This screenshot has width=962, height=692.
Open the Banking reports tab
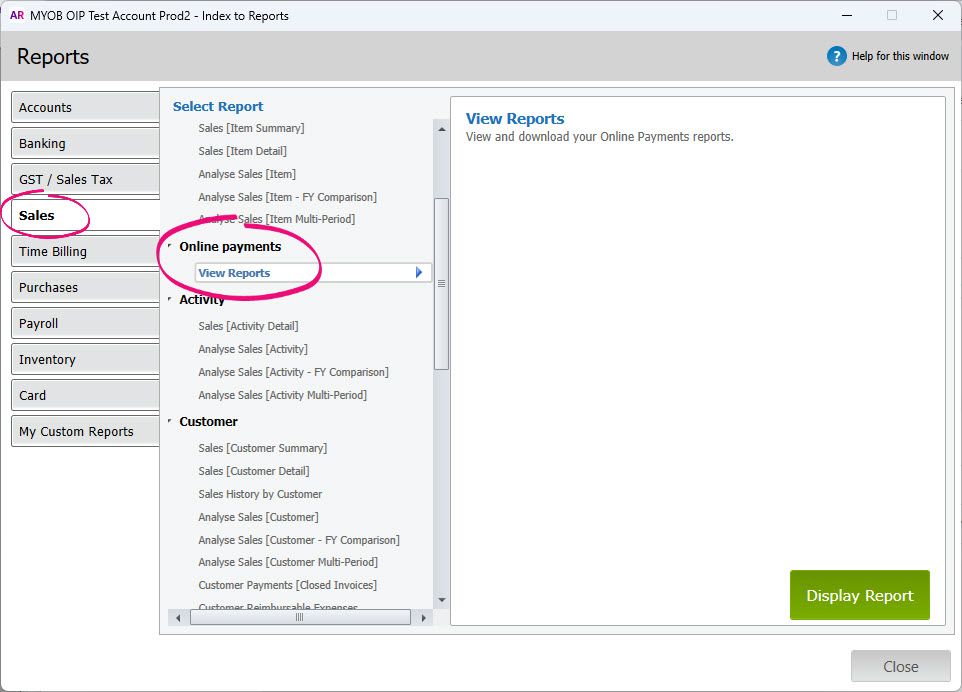[x=85, y=143]
